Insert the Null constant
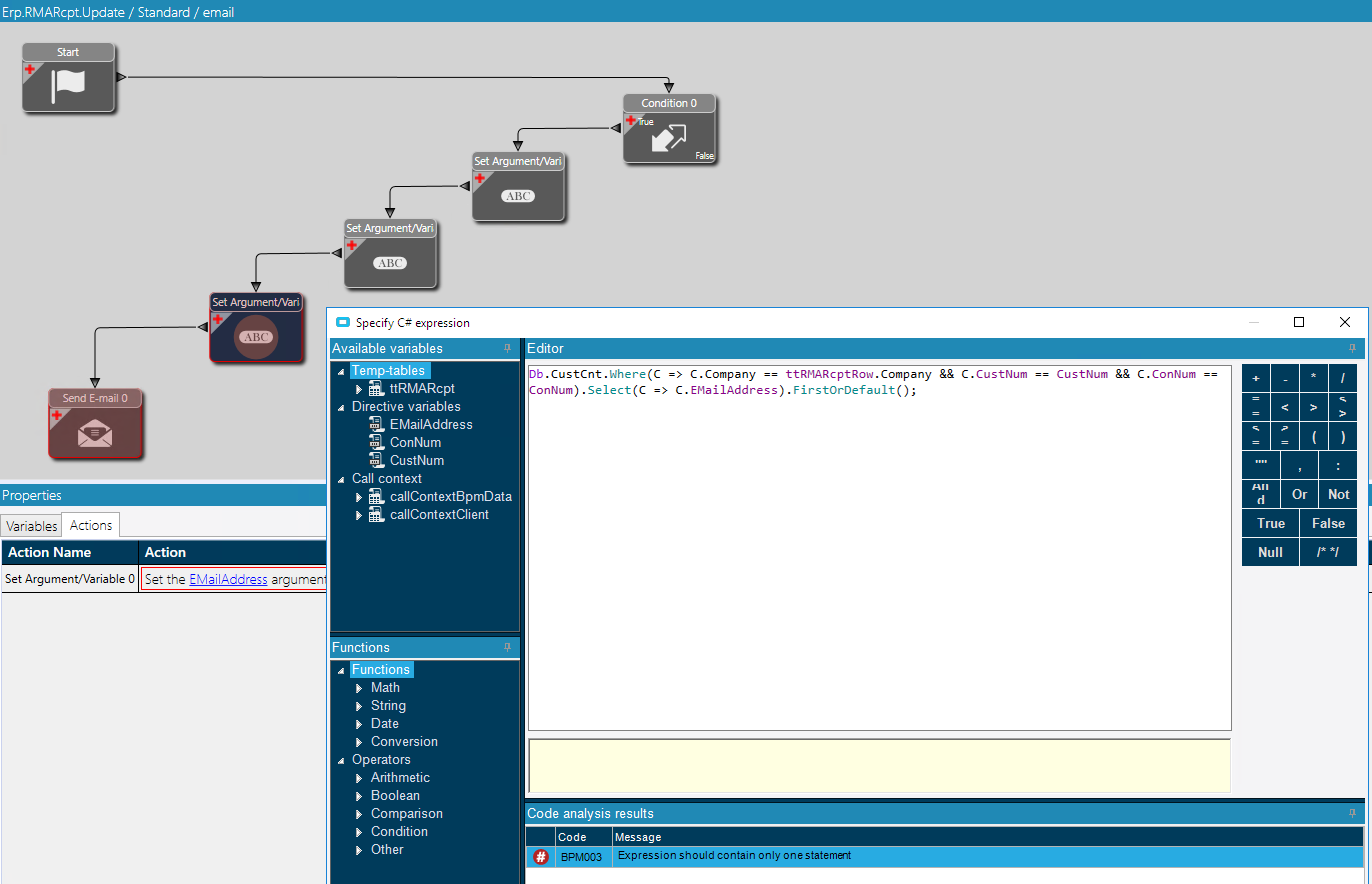 click(x=1271, y=552)
